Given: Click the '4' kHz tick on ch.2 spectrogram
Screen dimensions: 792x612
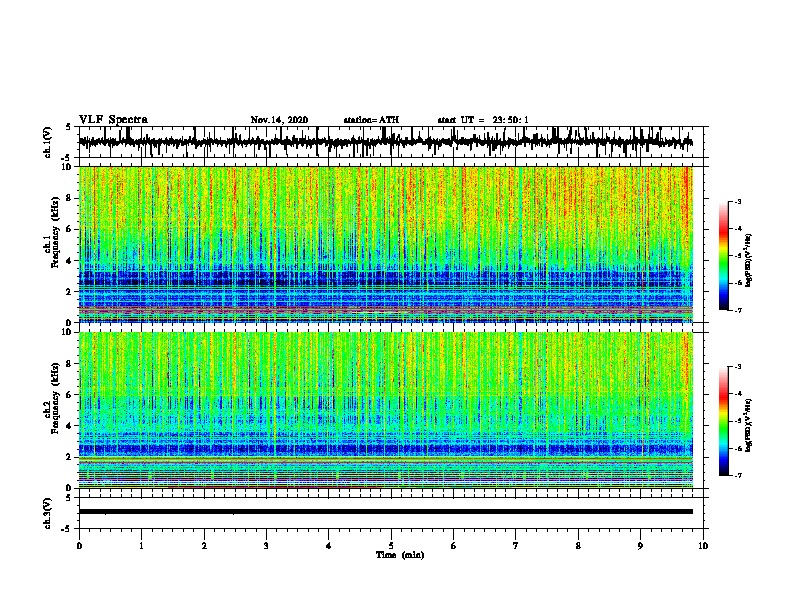Looking at the screenshot, I should [x=70, y=426].
